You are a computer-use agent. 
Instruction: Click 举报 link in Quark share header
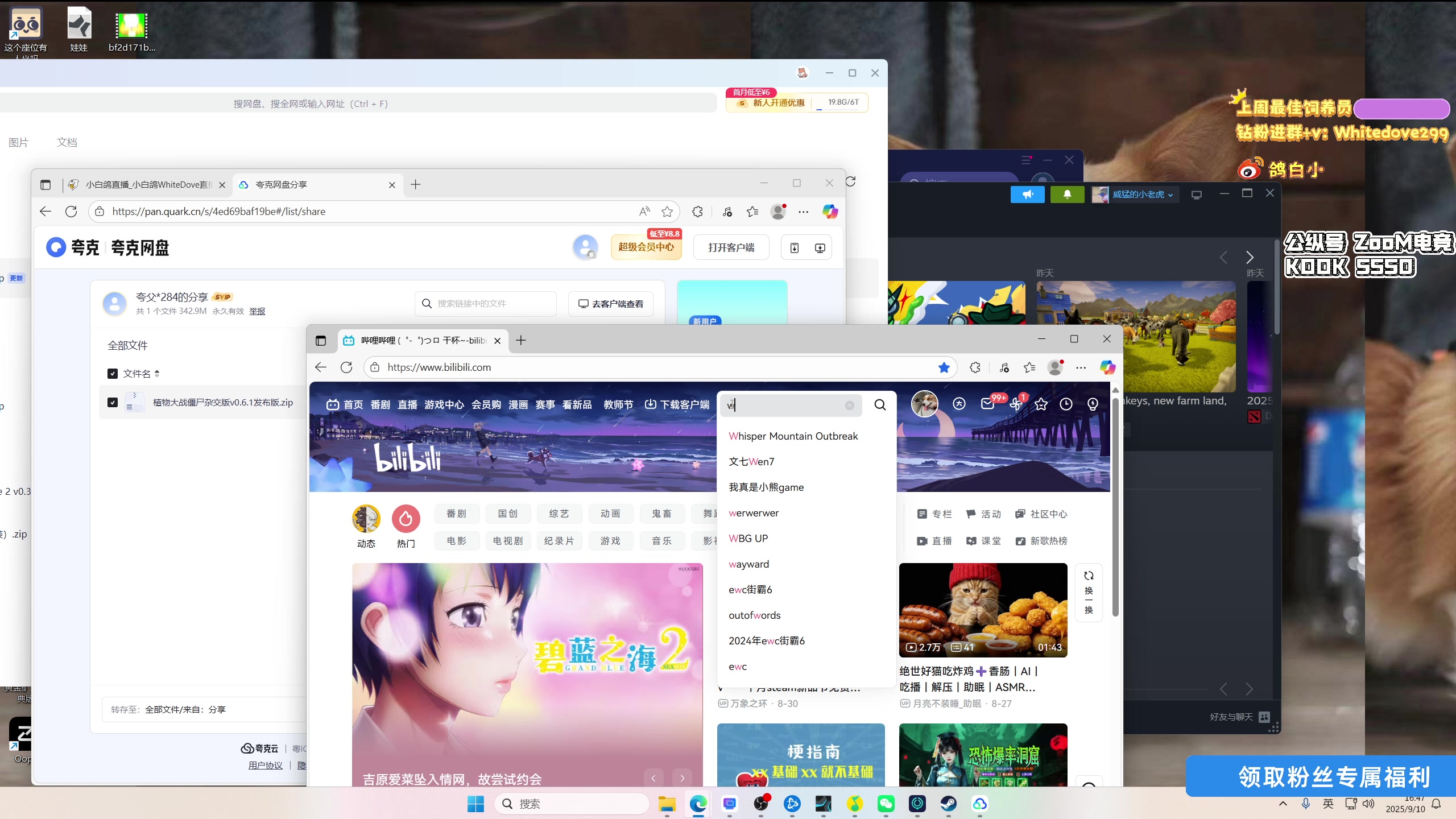[x=257, y=312]
